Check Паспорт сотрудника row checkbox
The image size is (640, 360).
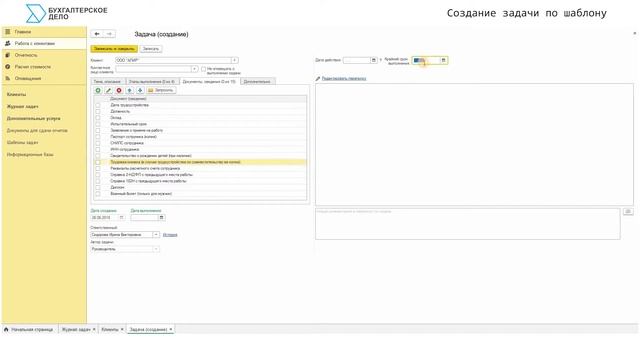tap(98, 137)
